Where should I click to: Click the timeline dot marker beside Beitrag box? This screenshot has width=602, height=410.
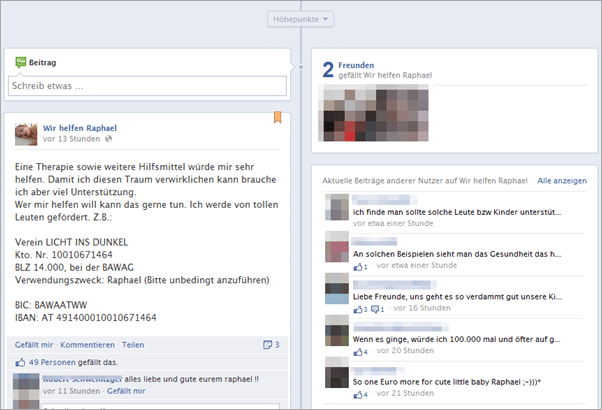click(x=301, y=67)
